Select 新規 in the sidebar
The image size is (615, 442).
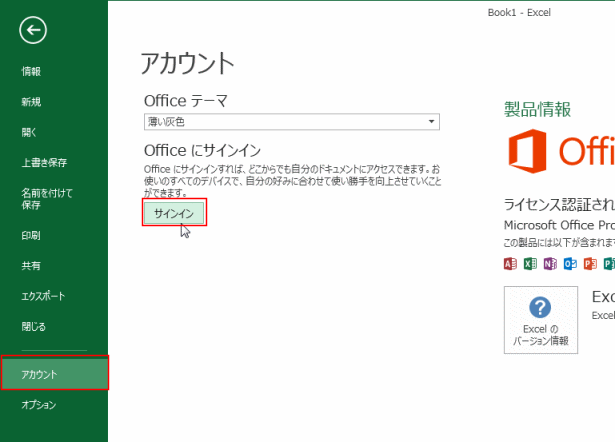point(31,102)
